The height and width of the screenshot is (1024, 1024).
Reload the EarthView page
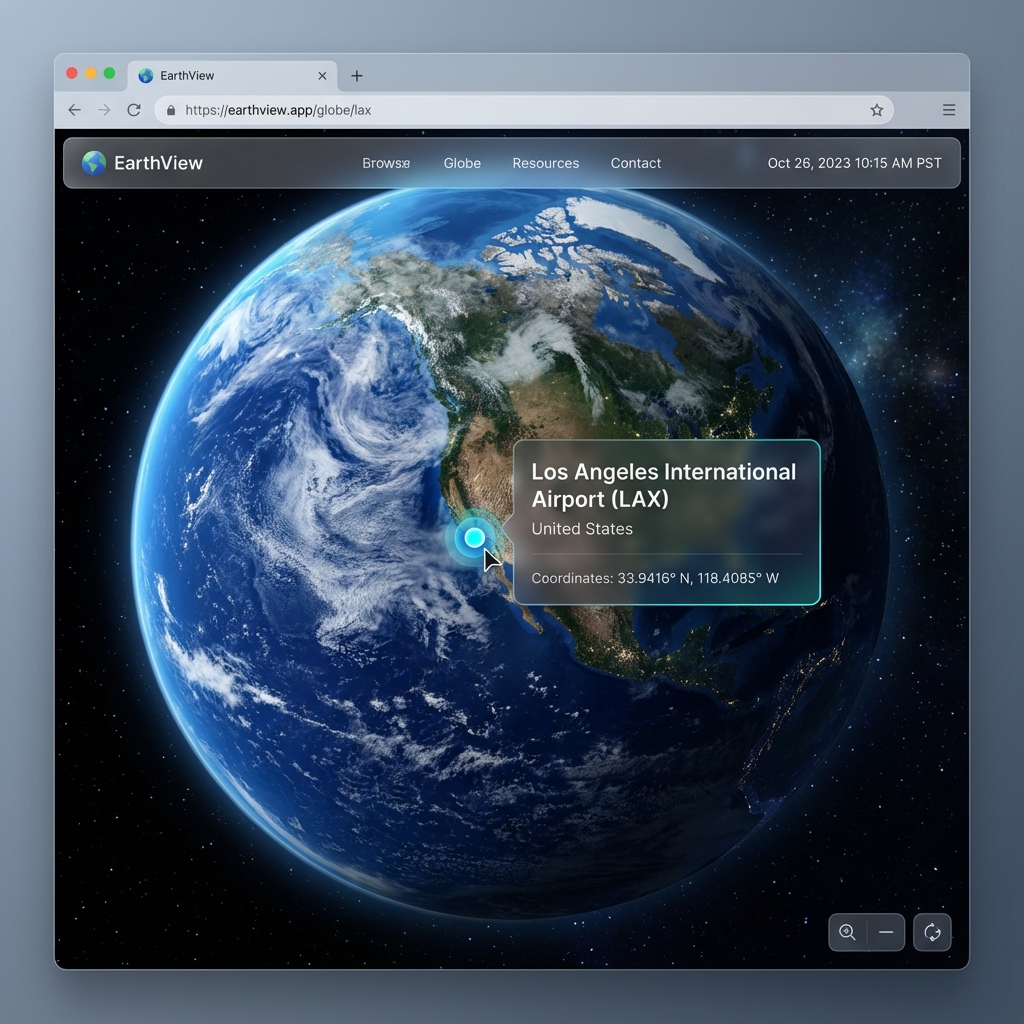(x=133, y=110)
